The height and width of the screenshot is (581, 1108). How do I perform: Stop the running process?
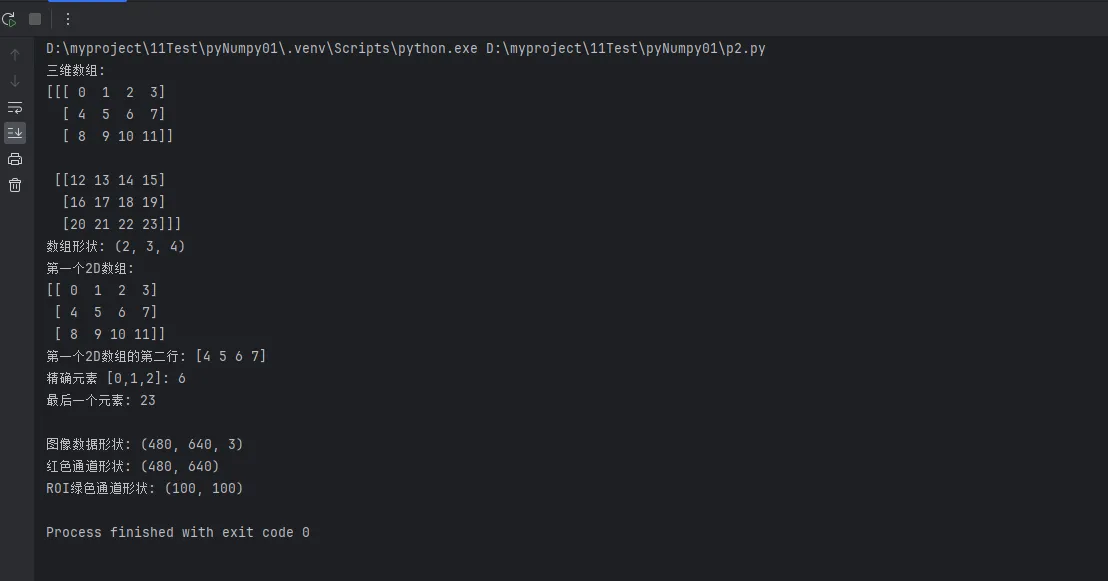(x=35, y=19)
